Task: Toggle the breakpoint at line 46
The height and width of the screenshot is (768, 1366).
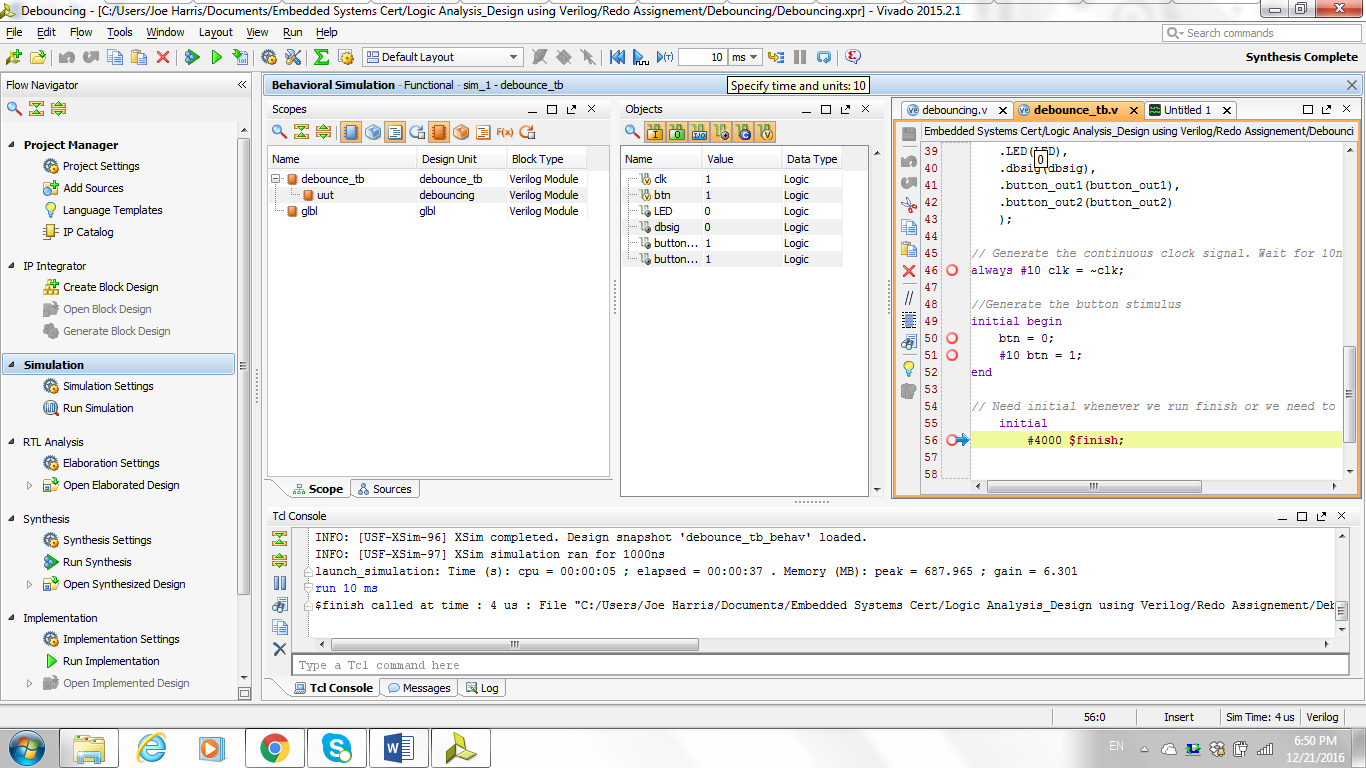Action: pyautogui.click(x=952, y=270)
